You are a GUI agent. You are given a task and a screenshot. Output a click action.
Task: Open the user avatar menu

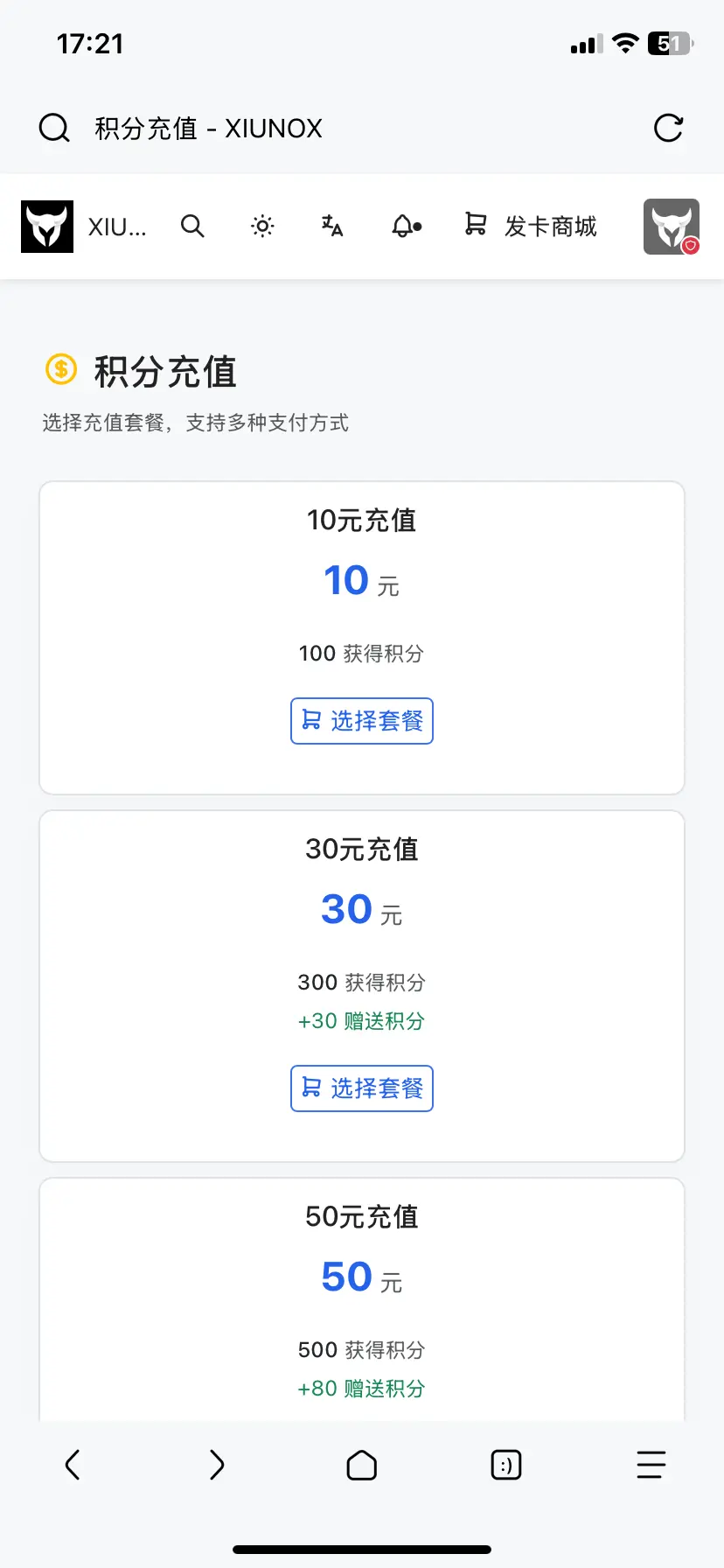coord(672,227)
